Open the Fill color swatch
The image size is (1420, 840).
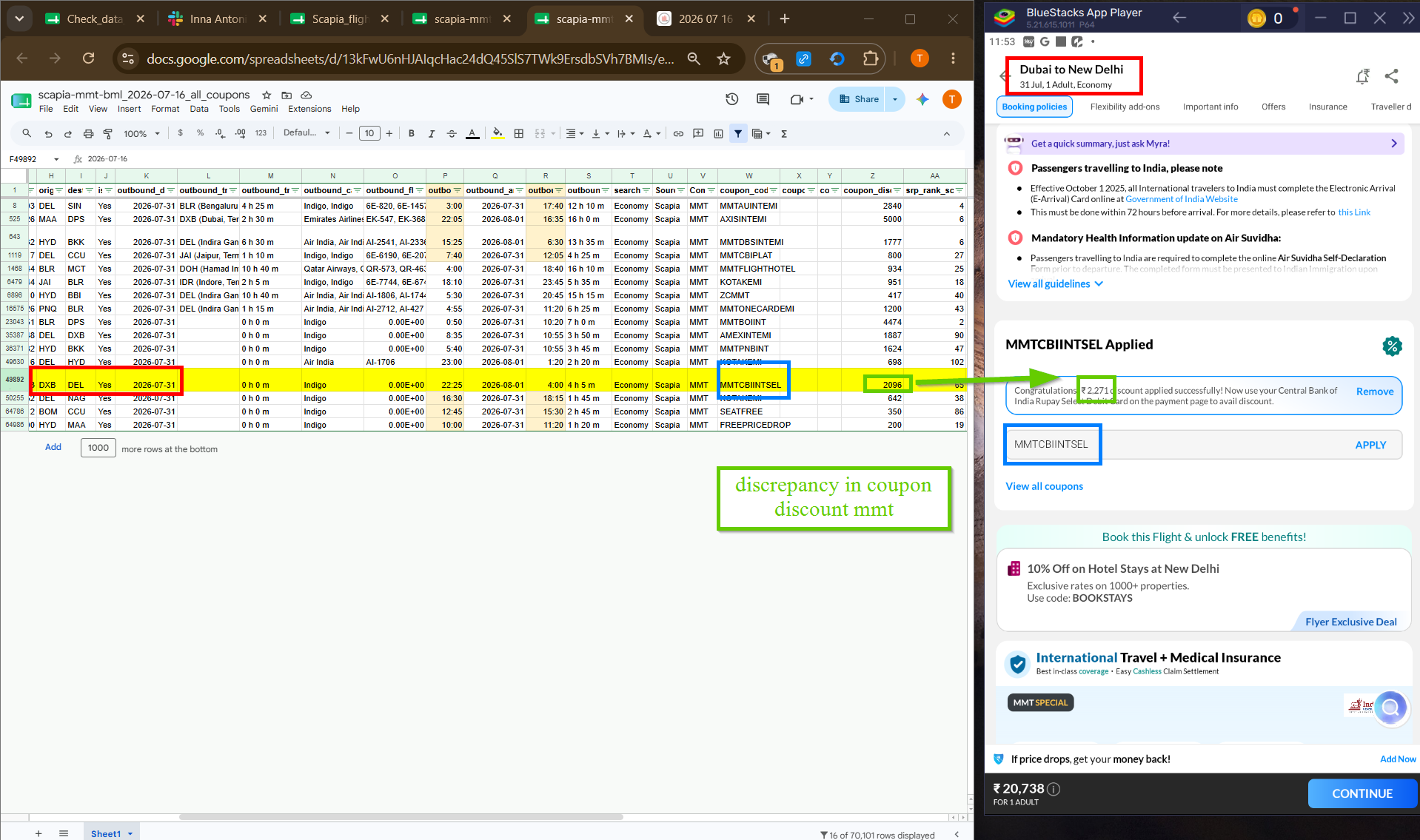[x=498, y=133]
